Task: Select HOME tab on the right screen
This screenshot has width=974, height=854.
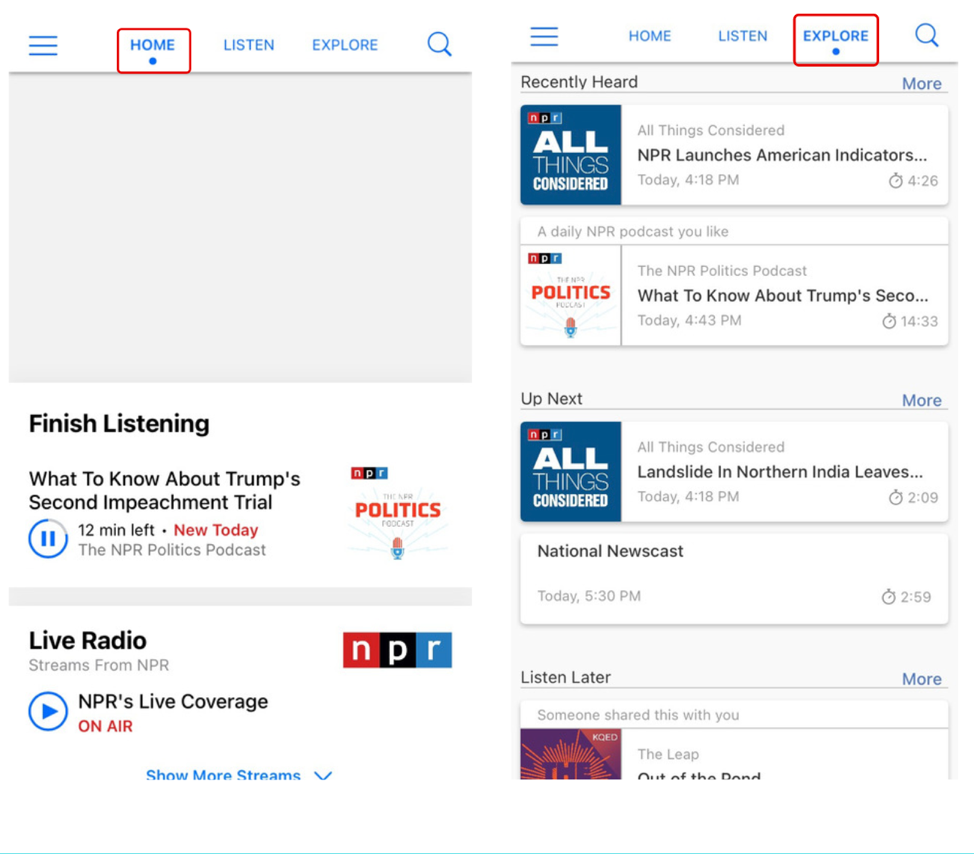Action: (x=650, y=36)
